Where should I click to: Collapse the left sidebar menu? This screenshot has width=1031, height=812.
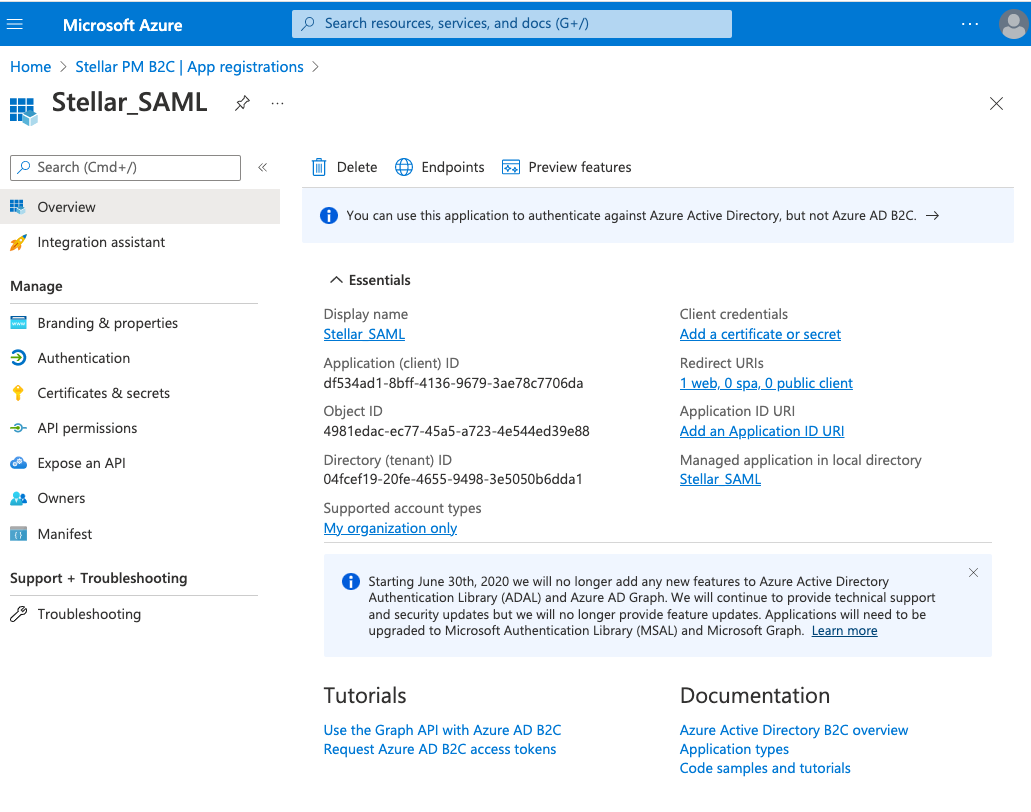coord(263,167)
